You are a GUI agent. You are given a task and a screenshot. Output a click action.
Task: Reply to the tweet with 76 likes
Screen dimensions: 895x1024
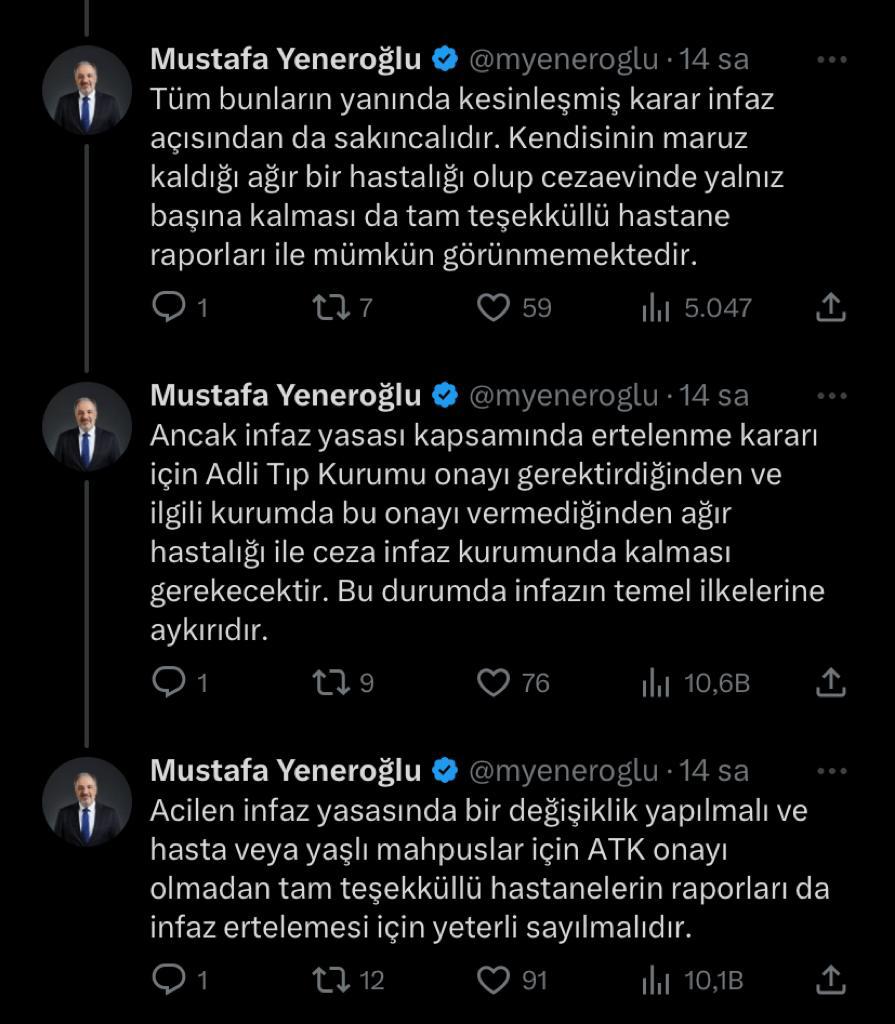pyautogui.click(x=166, y=682)
